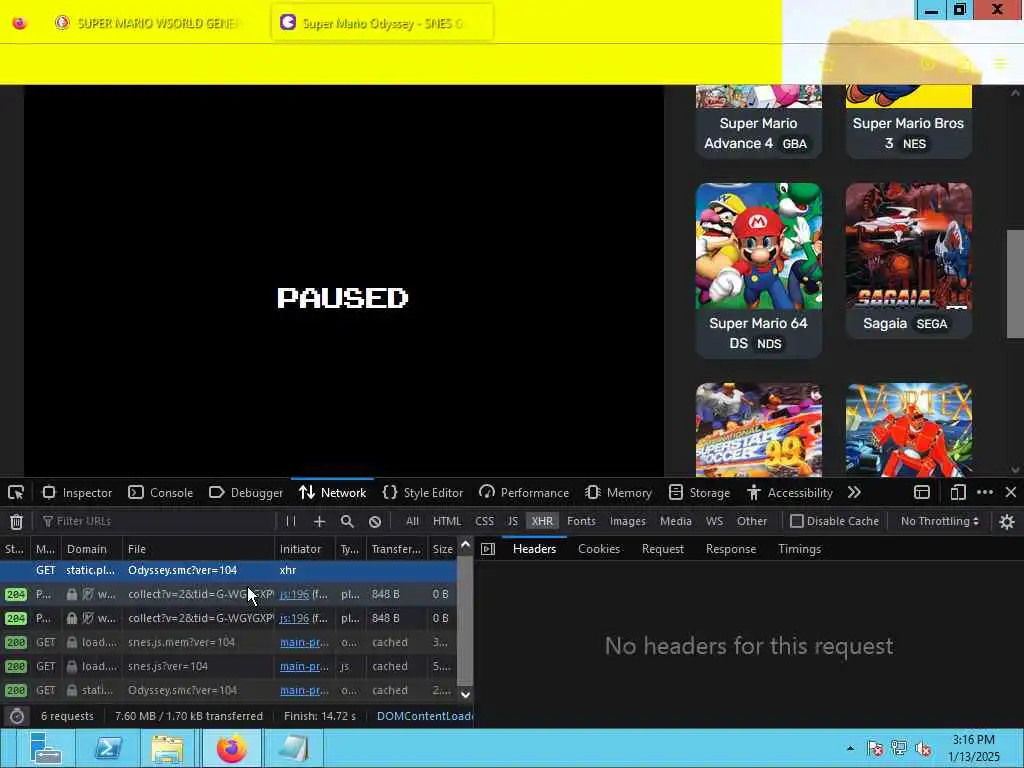Close the developer tools panel

point(1011,492)
